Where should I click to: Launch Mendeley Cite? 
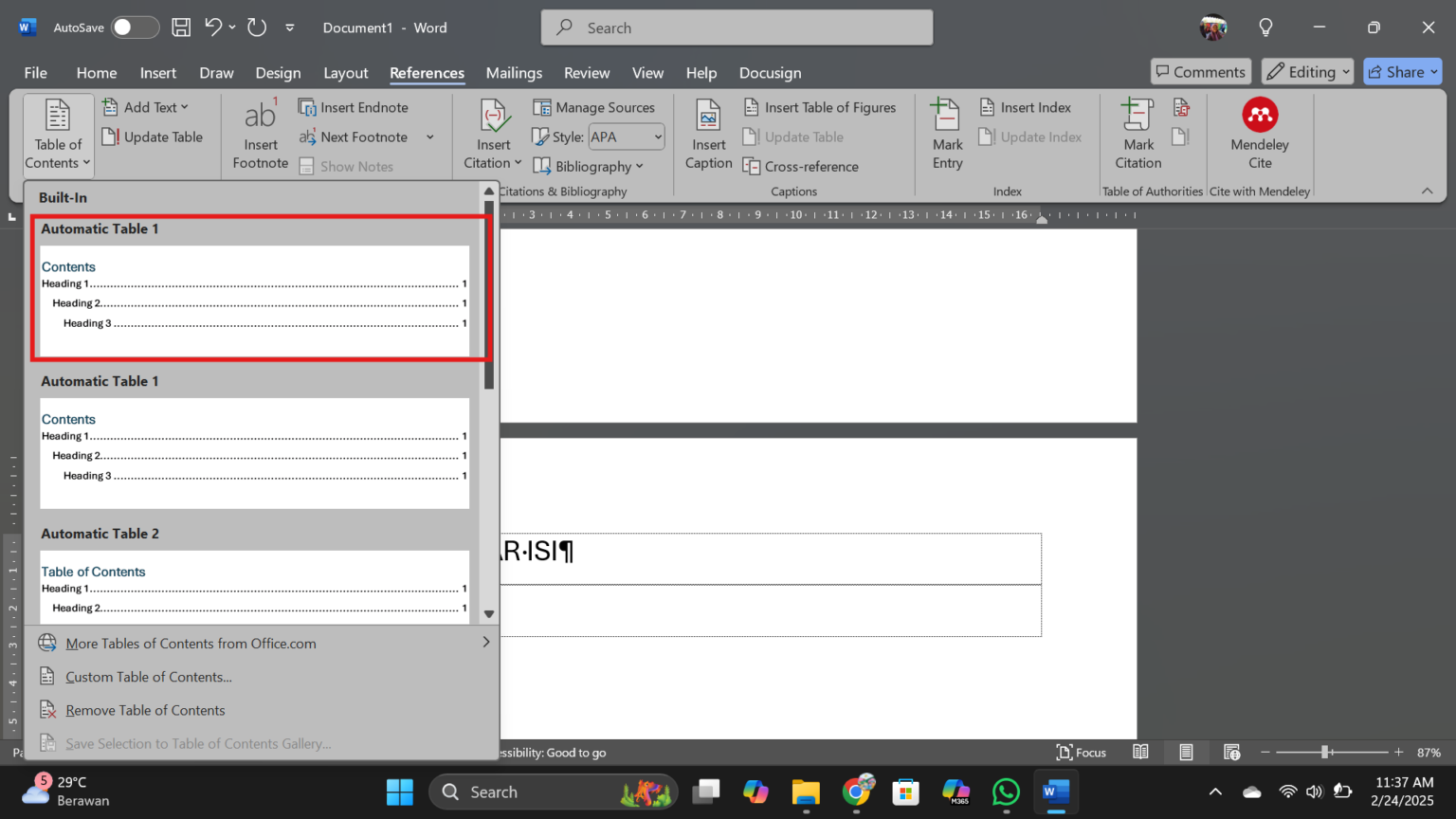pyautogui.click(x=1259, y=136)
